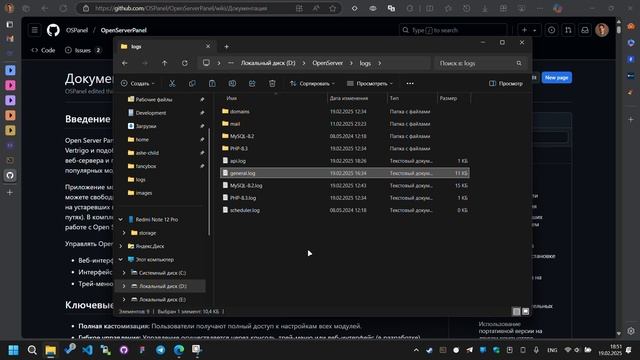Open Telegram from the taskbar
The image size is (640, 360).
[160, 350]
